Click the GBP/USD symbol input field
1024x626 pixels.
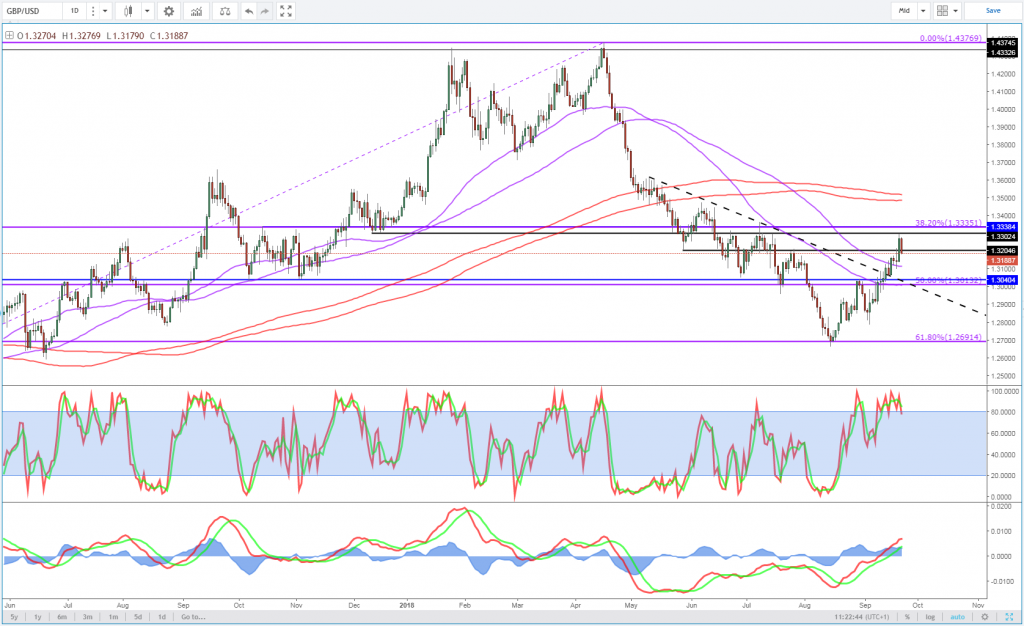point(30,11)
